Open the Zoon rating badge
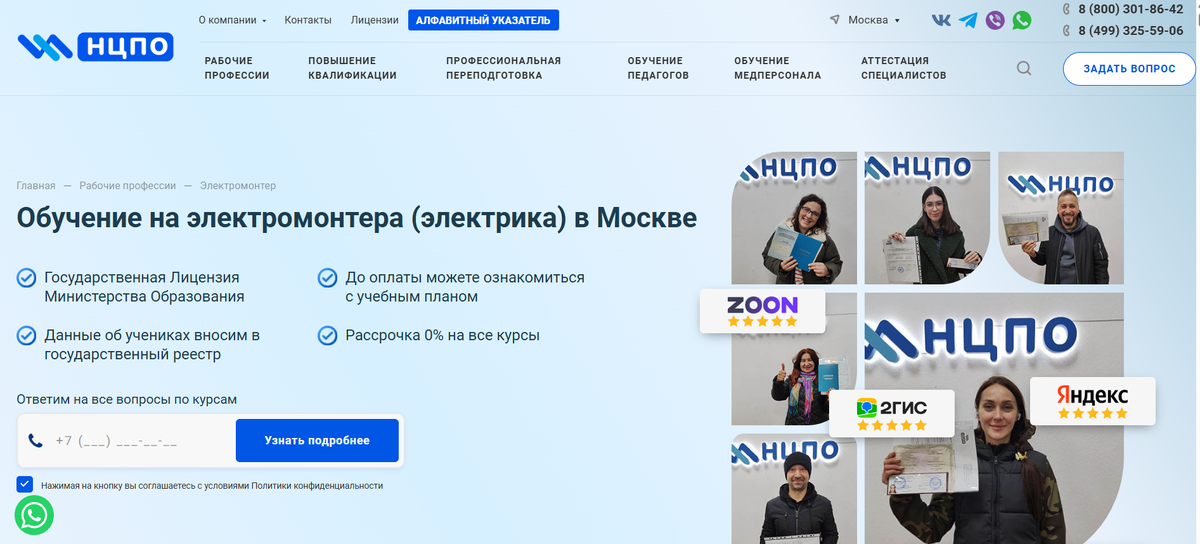The width and height of the screenshot is (1200, 544). [x=763, y=311]
